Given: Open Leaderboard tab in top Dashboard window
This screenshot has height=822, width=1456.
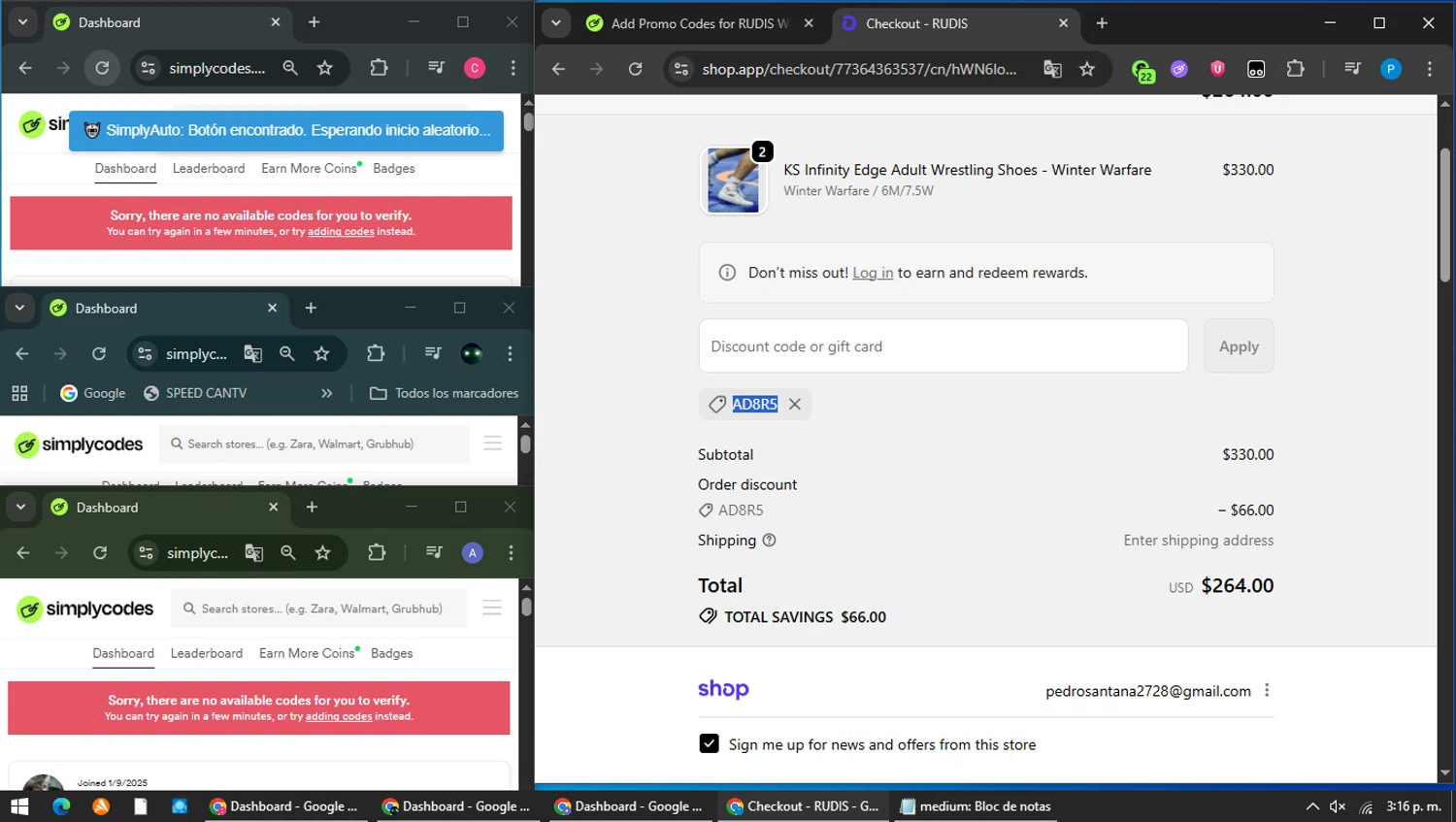Looking at the screenshot, I should point(209,168).
